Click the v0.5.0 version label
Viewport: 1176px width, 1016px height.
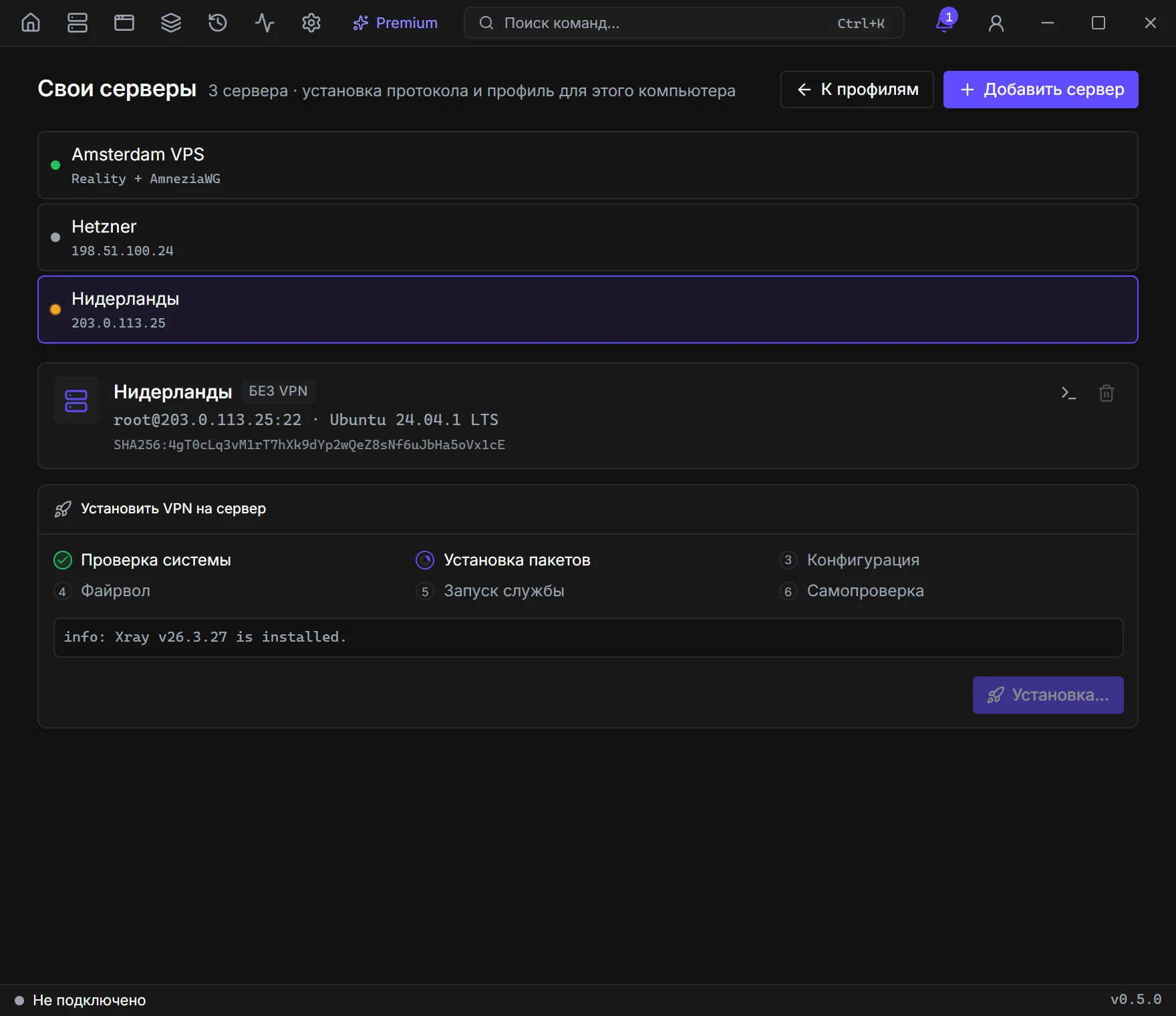point(1136,999)
